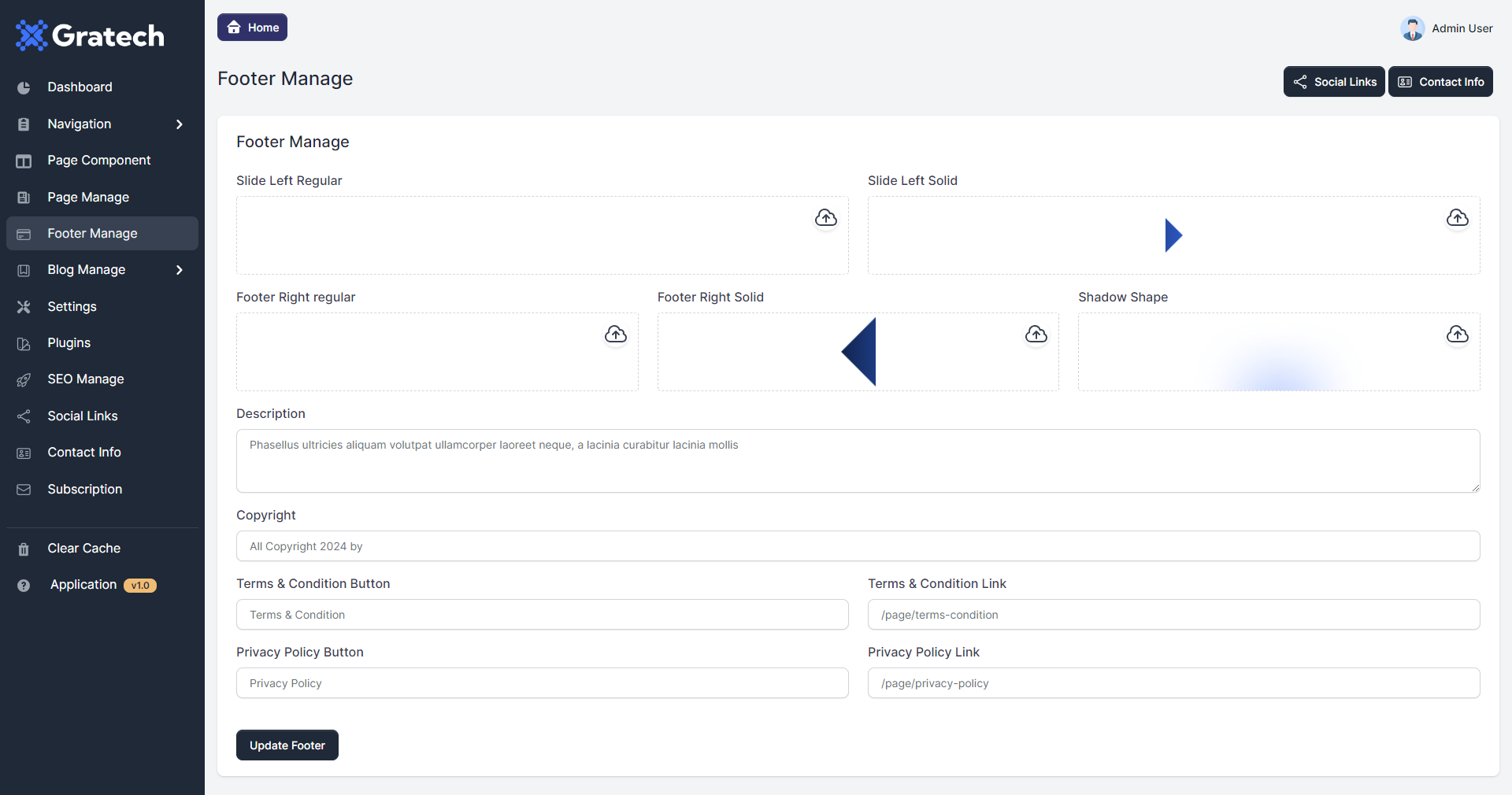Click upload icon for Slide Left Regular

pyautogui.click(x=825, y=218)
